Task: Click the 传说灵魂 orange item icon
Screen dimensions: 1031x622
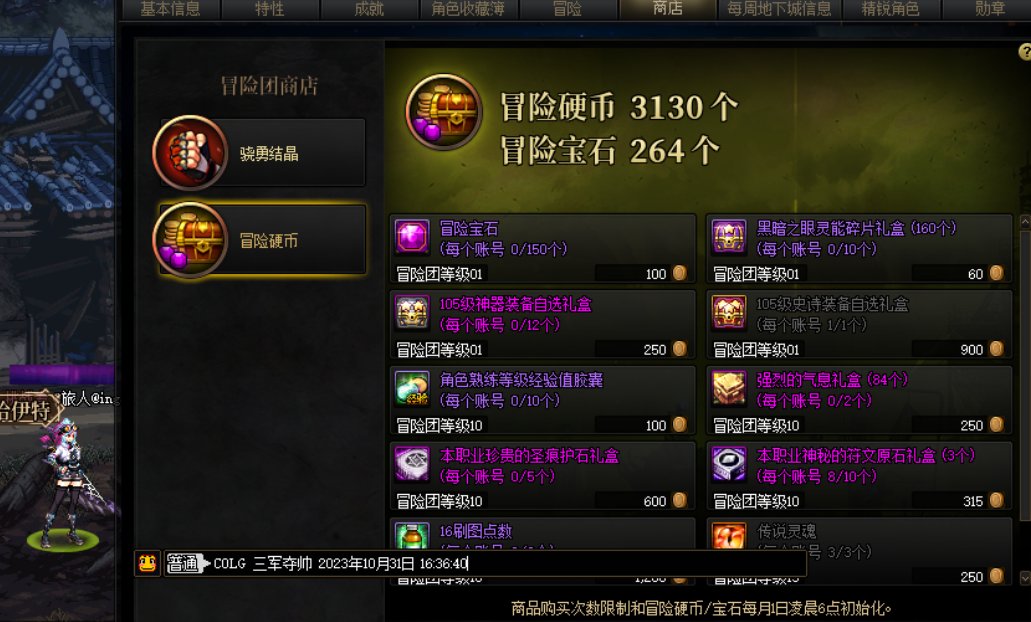Action: coord(729,536)
